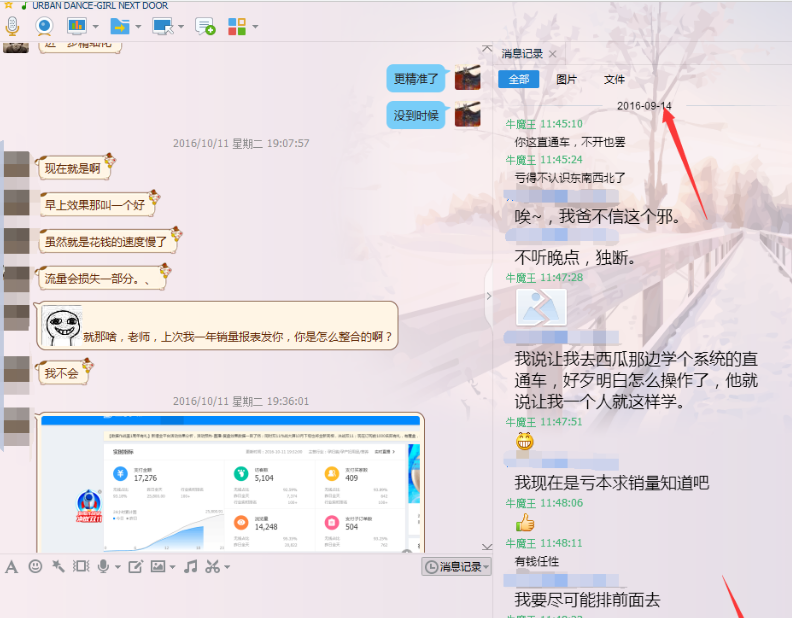Take a screenshot with scissors icon
The image size is (792, 618).
coord(213,566)
